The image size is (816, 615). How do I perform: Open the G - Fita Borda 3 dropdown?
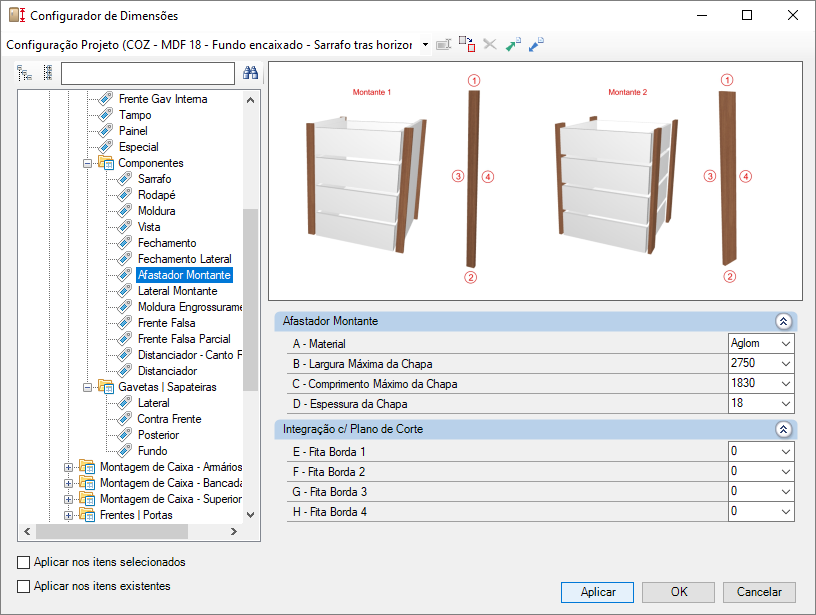click(x=786, y=492)
